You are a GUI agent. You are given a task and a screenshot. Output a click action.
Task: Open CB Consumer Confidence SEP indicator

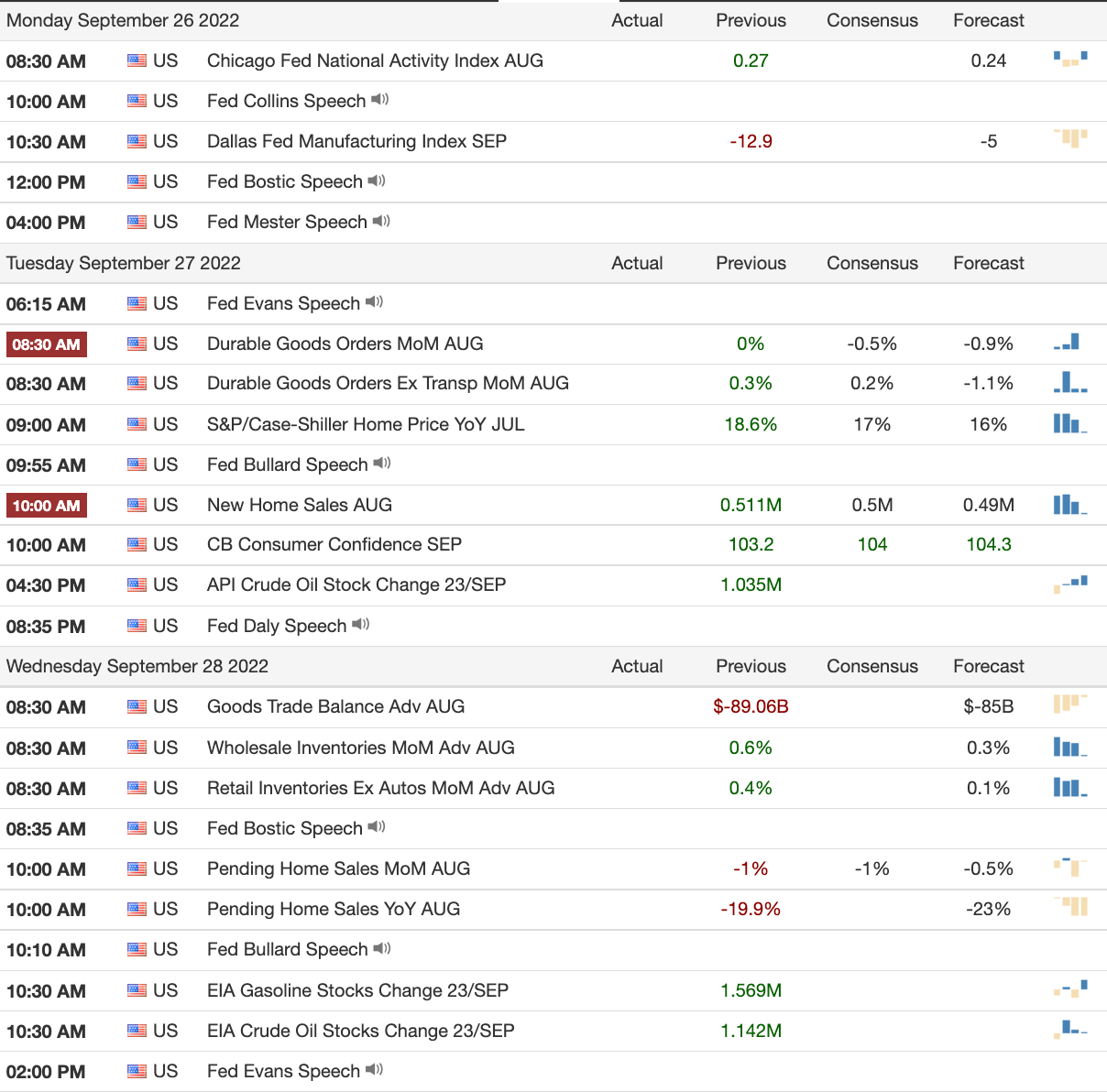(334, 544)
